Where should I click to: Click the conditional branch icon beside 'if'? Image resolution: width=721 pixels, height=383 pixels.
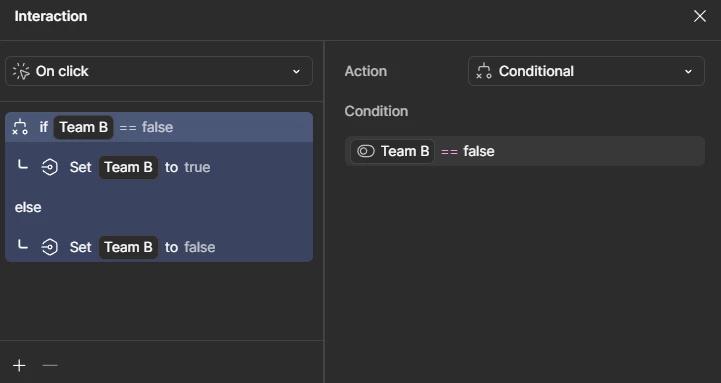coord(20,127)
